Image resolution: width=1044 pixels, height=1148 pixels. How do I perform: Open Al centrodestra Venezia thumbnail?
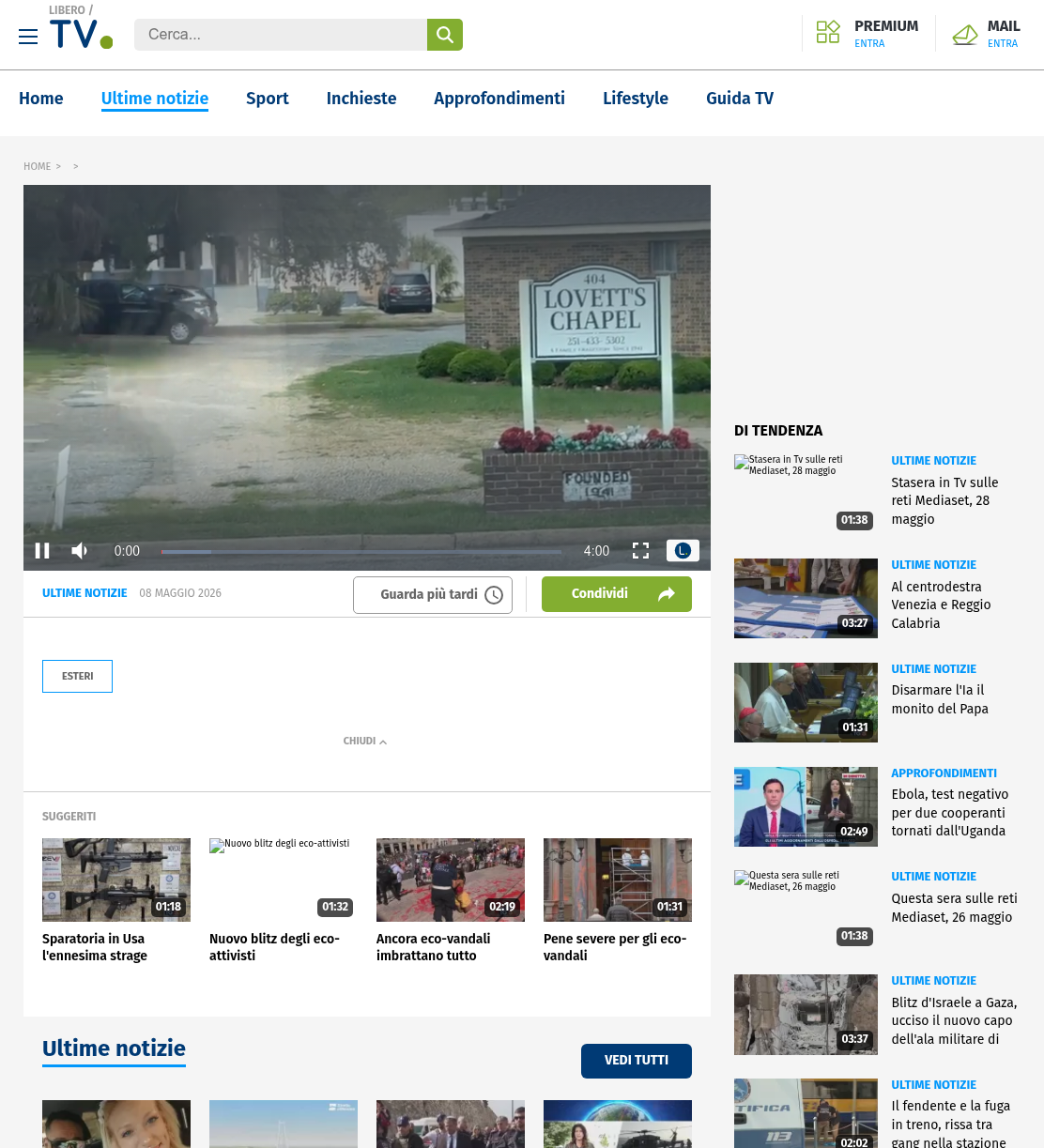[806, 598]
